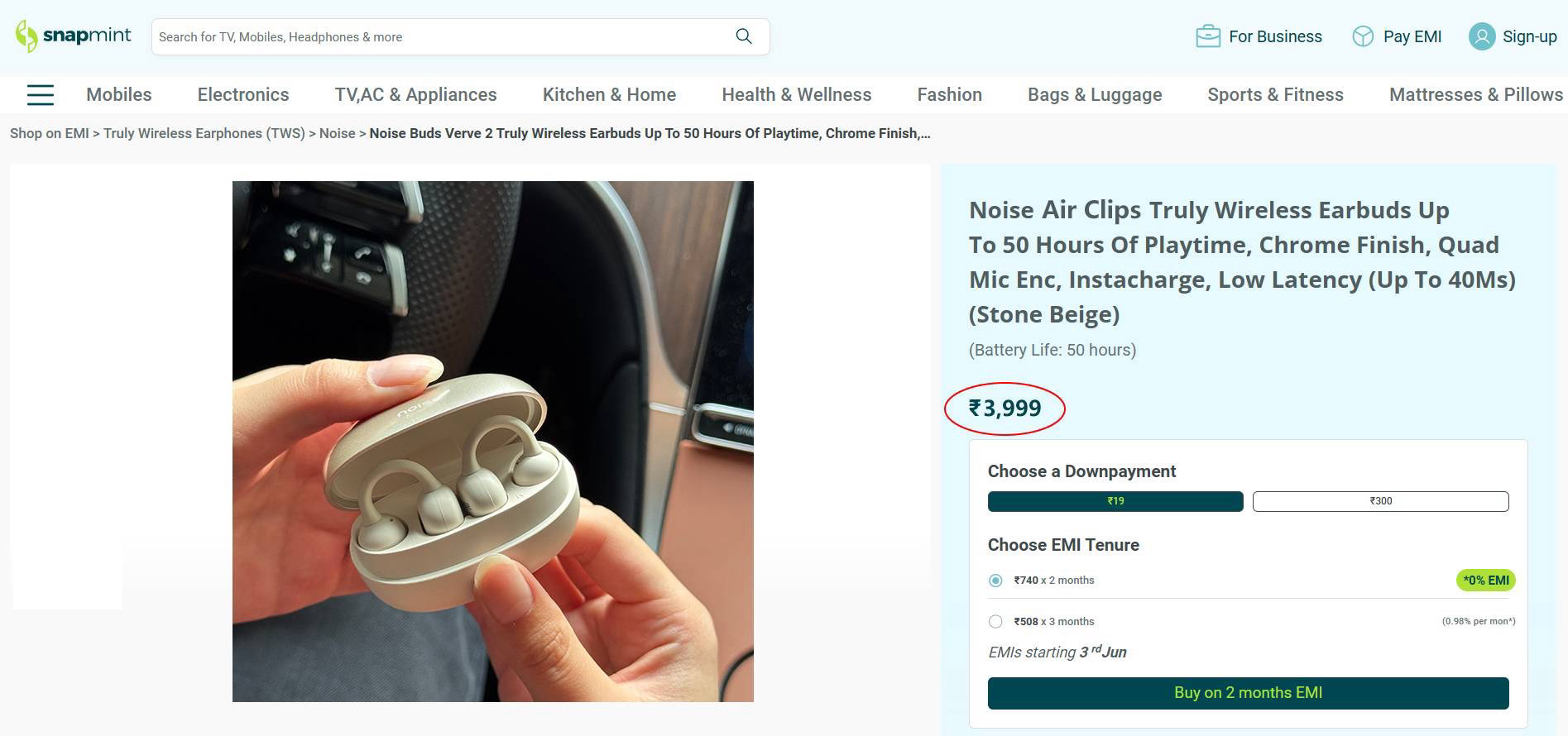Image resolution: width=1568 pixels, height=736 pixels.
Task: Click the Noise brand breadcrumb link
Action: (337, 133)
